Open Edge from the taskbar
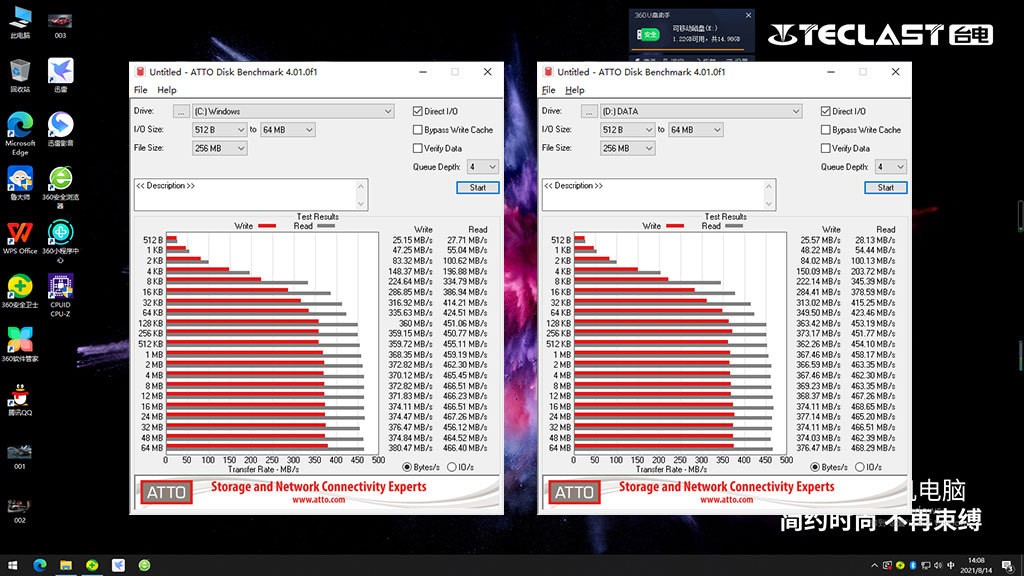The height and width of the screenshot is (576, 1024). pyautogui.click(x=39, y=565)
